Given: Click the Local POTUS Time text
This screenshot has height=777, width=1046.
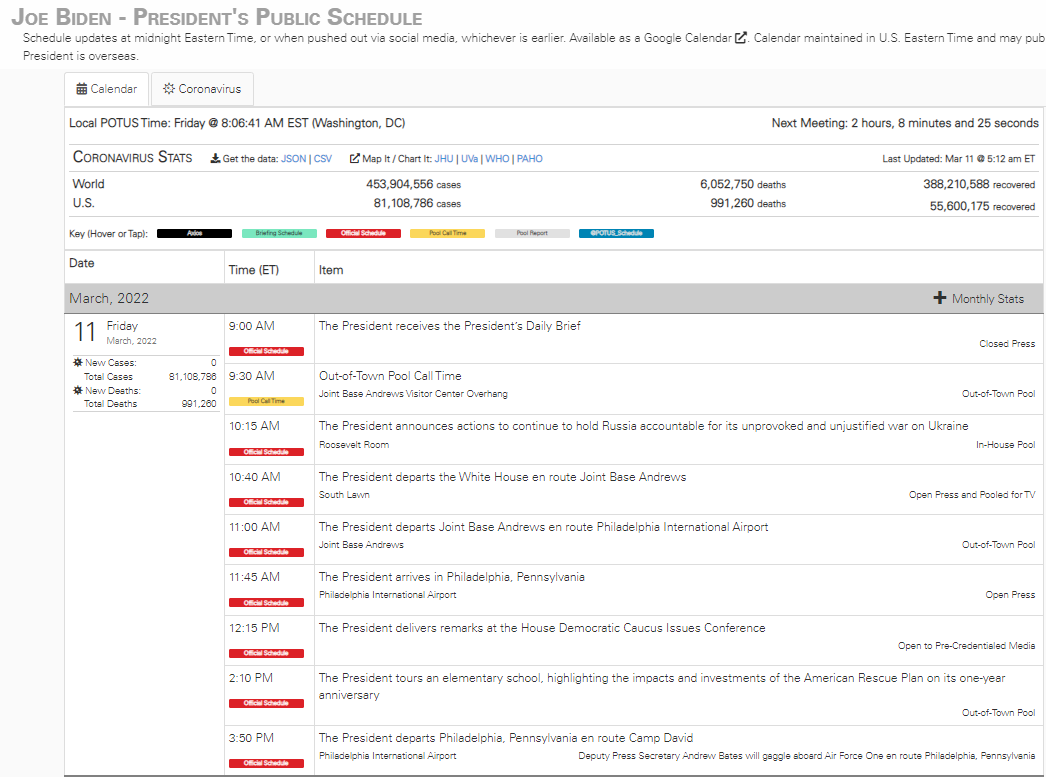Looking at the screenshot, I should click(x=237, y=123).
